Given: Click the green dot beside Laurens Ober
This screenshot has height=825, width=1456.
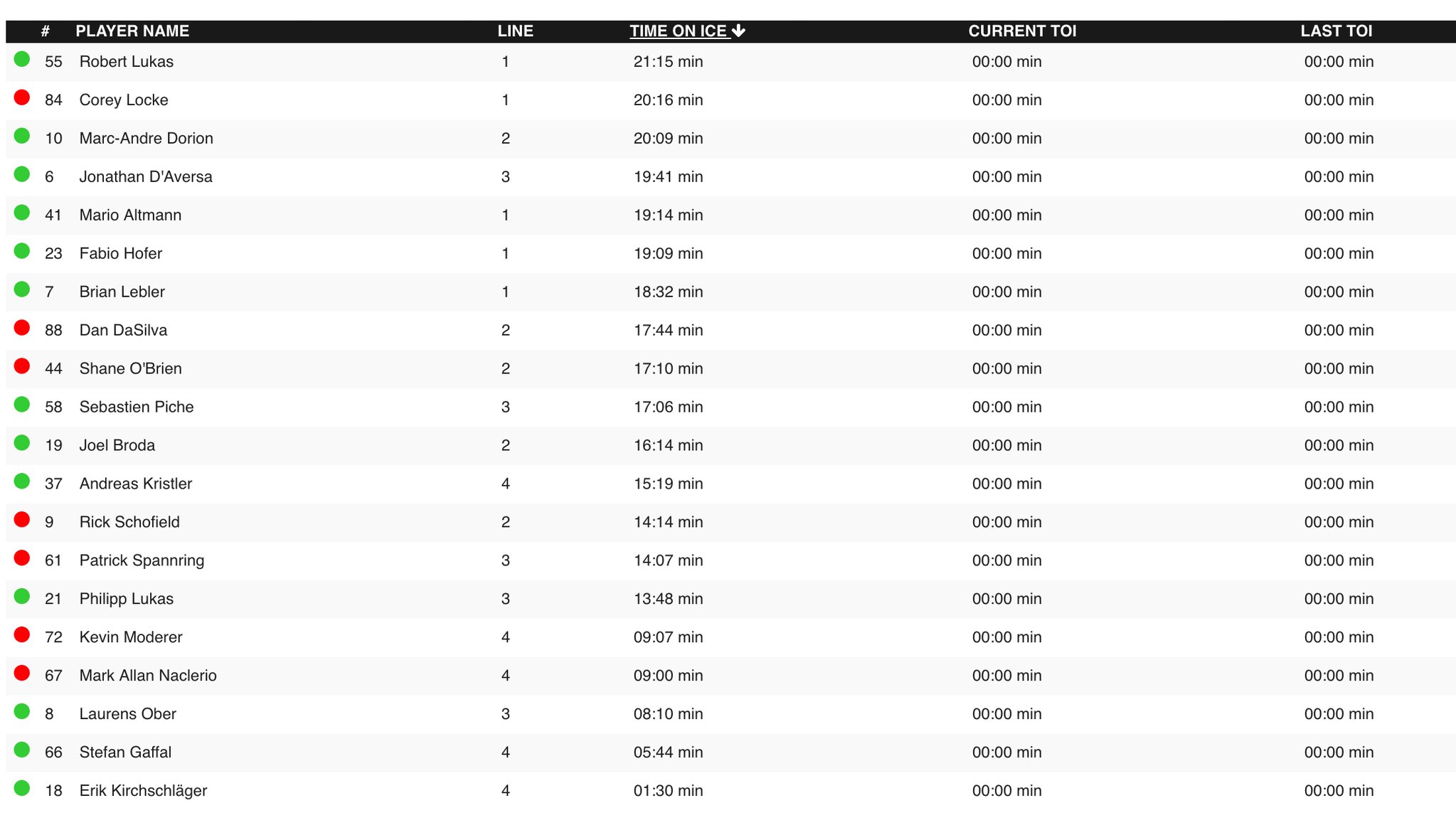Looking at the screenshot, I should click(22, 712).
